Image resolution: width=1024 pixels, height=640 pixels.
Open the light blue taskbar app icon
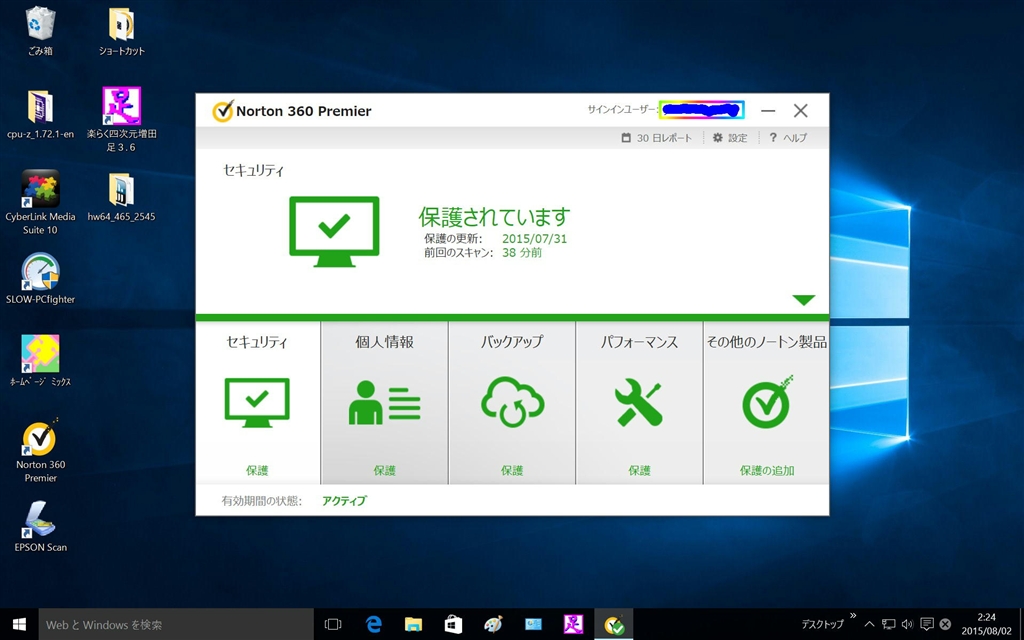coord(534,624)
